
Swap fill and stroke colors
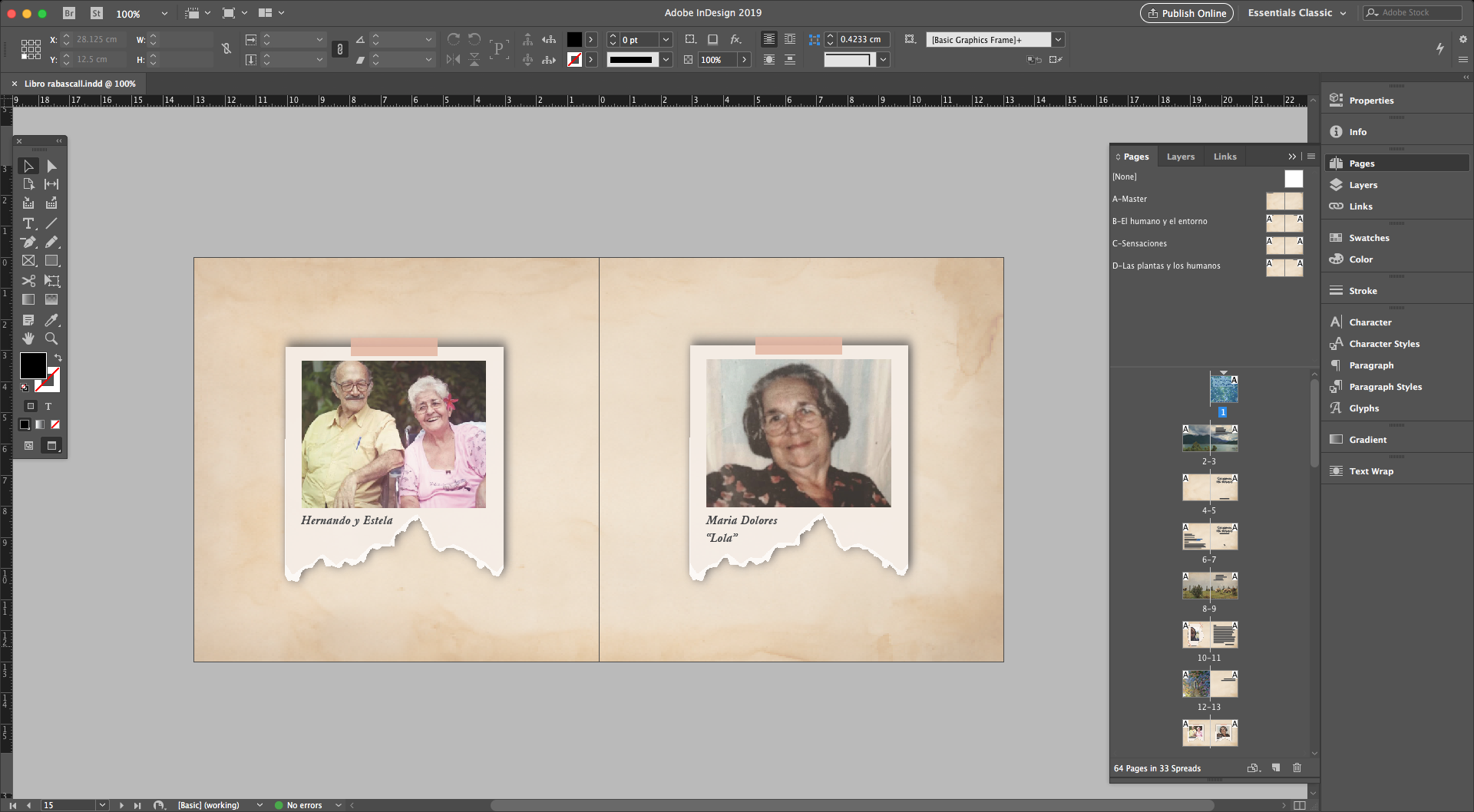pos(58,358)
